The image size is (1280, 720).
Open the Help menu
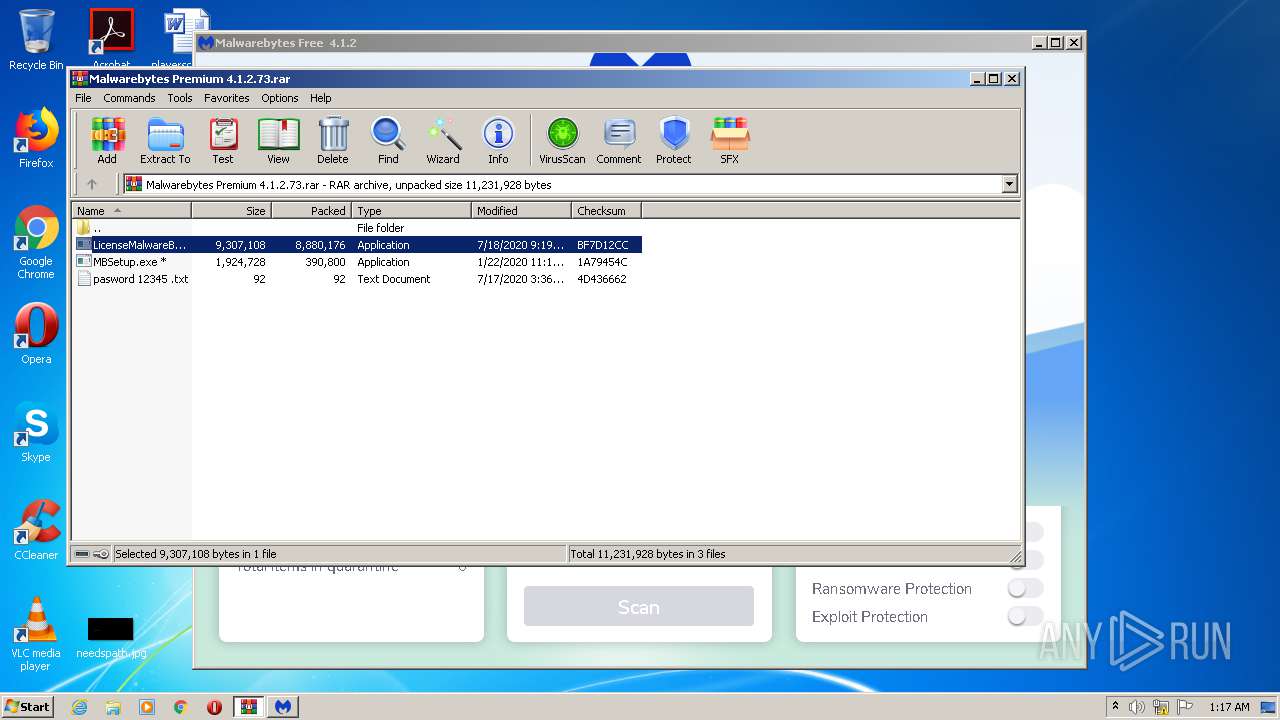[320, 98]
